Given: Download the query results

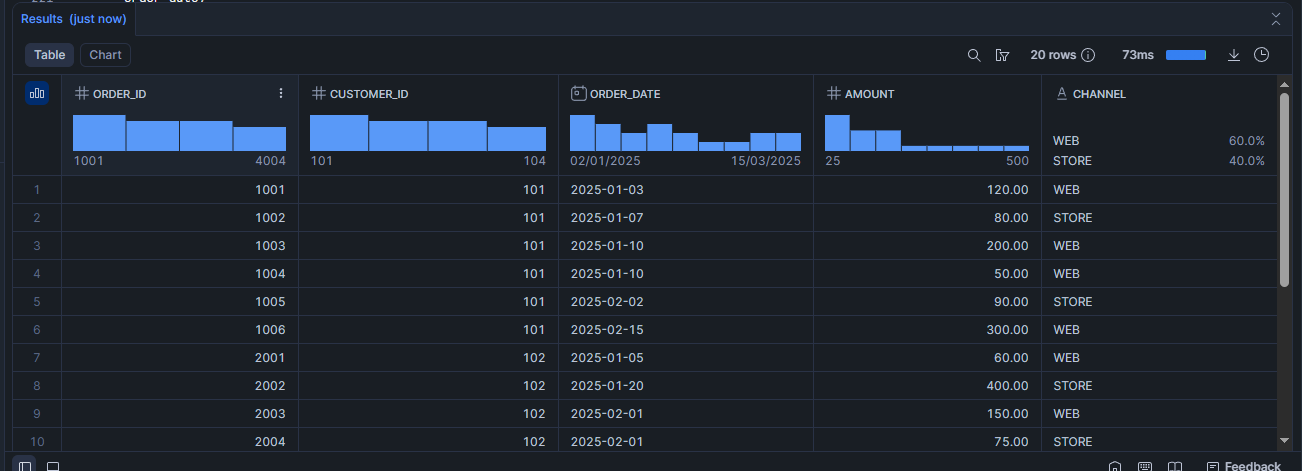Looking at the screenshot, I should tap(1234, 55).
